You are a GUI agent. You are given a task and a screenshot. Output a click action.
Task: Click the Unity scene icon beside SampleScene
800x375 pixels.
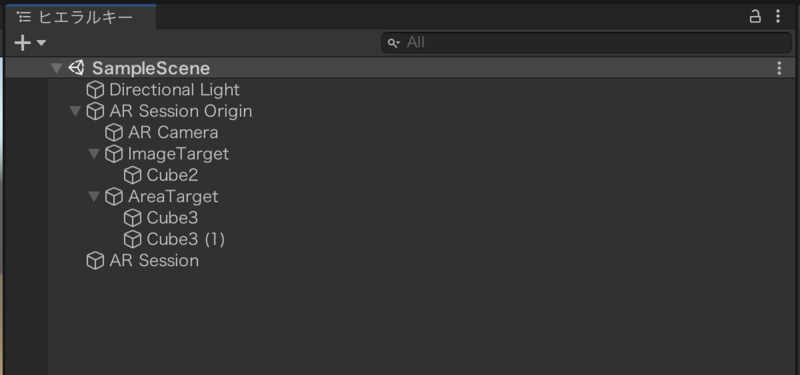[x=77, y=68]
